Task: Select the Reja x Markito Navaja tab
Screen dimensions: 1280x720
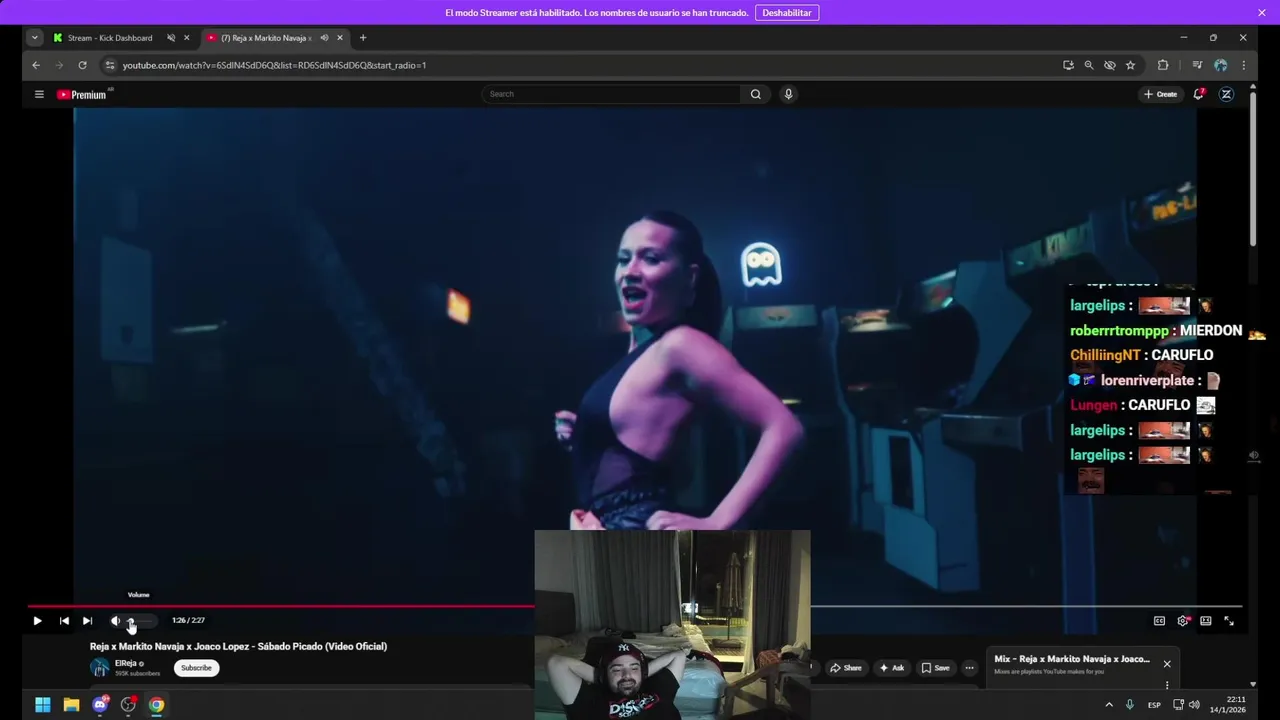Action: click(x=266, y=38)
